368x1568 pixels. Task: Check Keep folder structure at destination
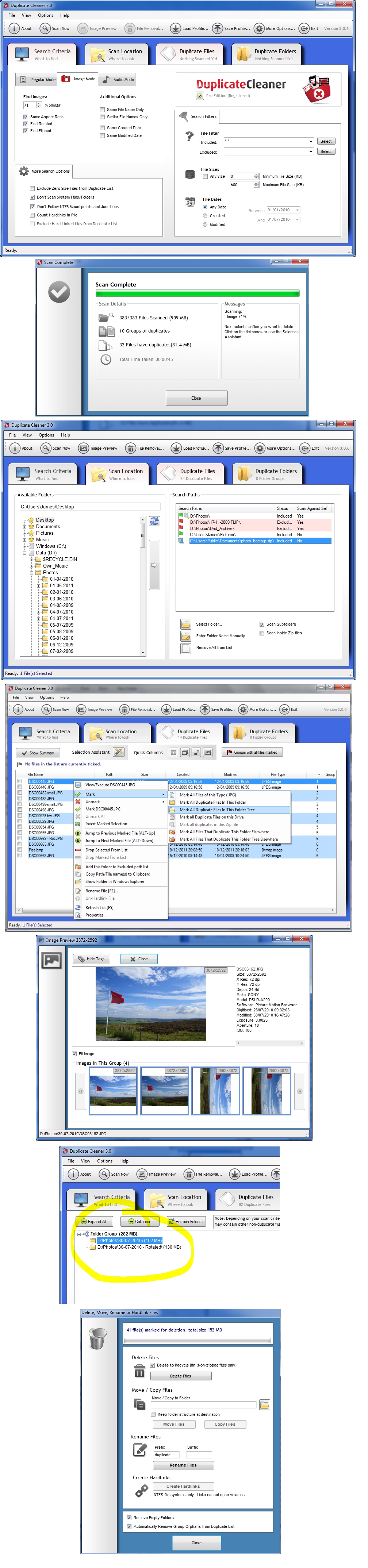pos(154,1415)
